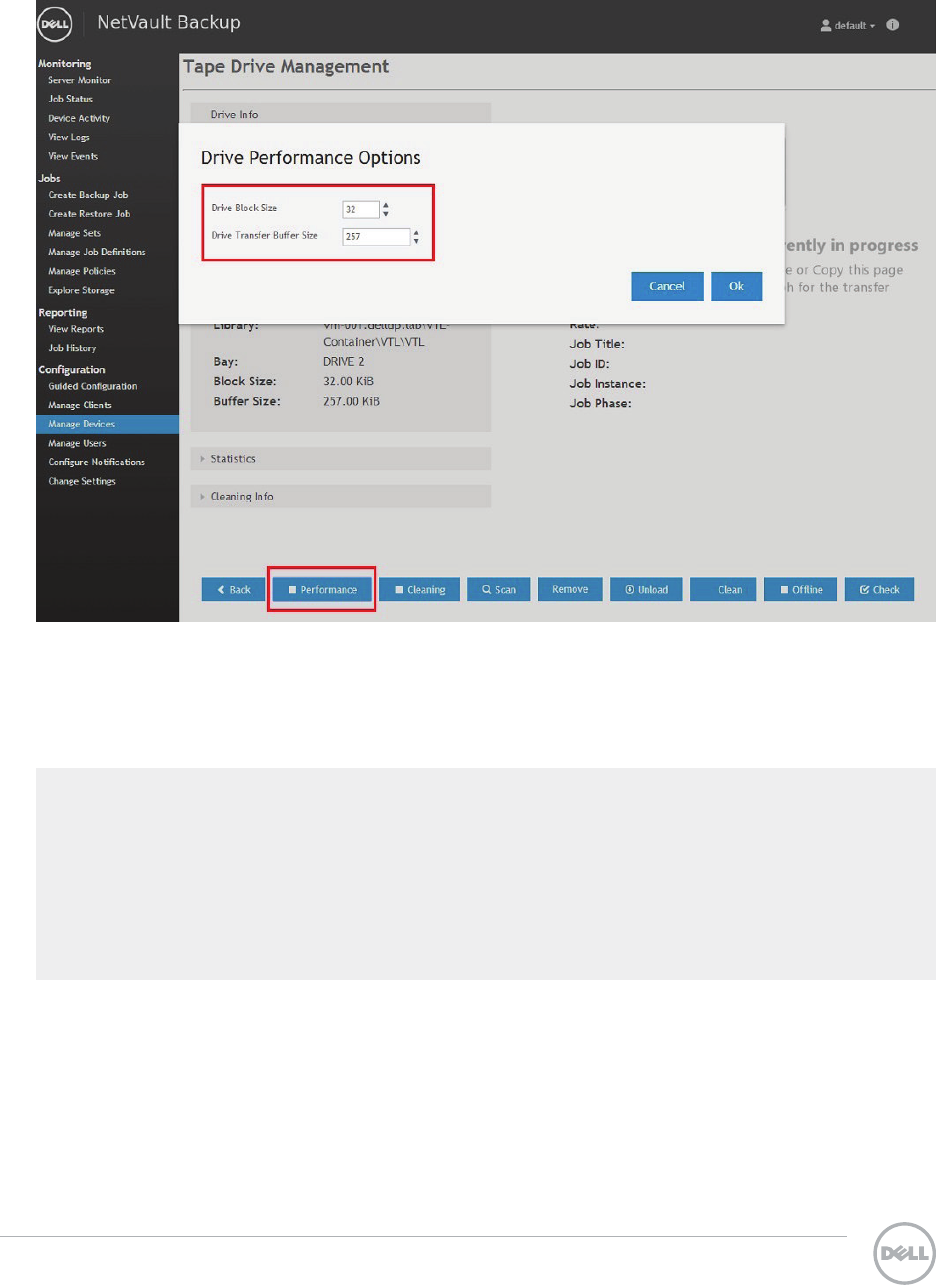Open Manage Clients
The height and width of the screenshot is (1285, 936).
point(80,405)
